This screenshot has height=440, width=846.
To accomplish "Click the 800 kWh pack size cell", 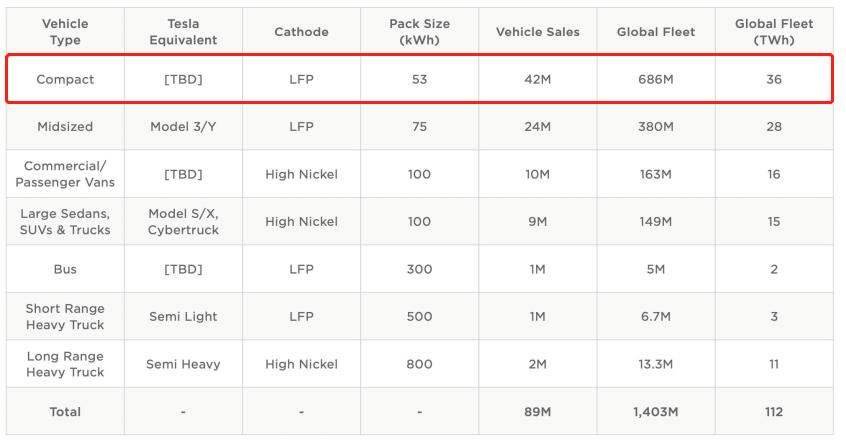I will point(419,364).
